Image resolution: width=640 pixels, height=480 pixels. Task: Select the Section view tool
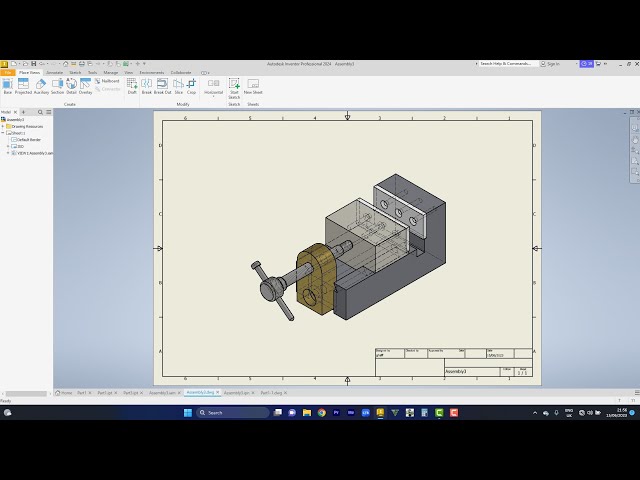coord(58,87)
